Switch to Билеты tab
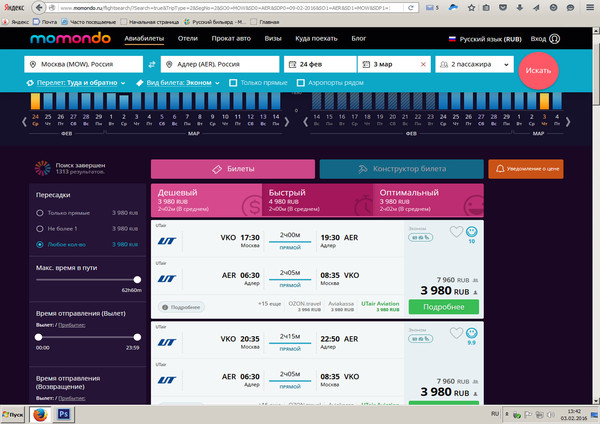The width and height of the screenshot is (600, 424). (233, 169)
